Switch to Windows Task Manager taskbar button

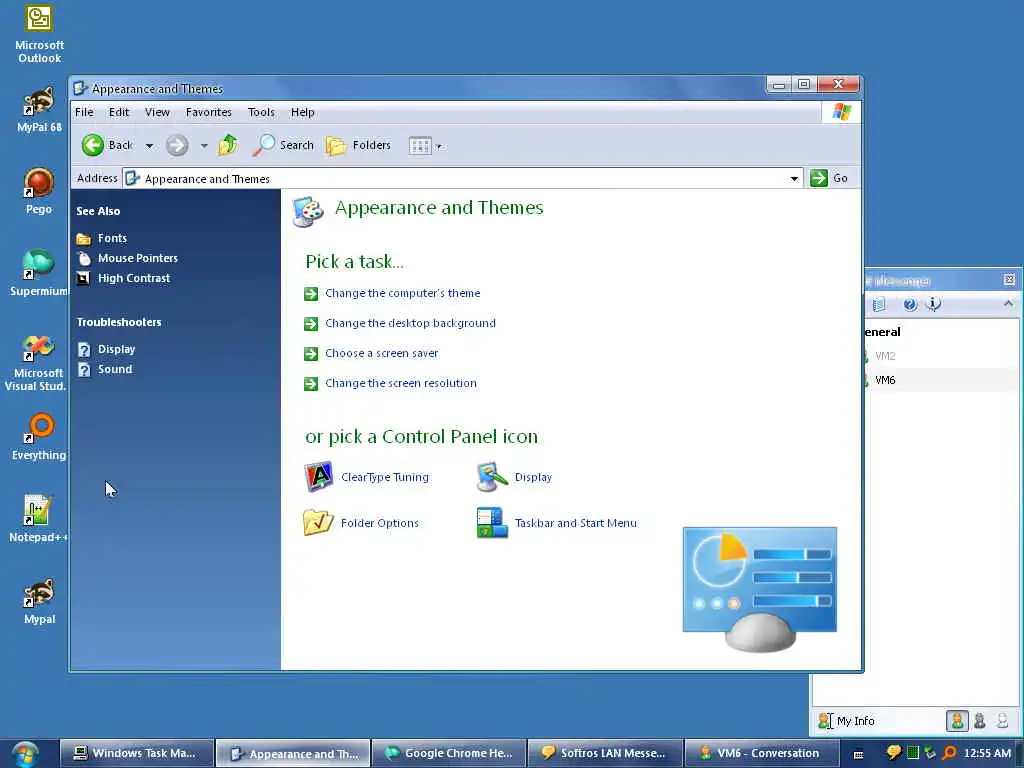pyautogui.click(x=136, y=753)
